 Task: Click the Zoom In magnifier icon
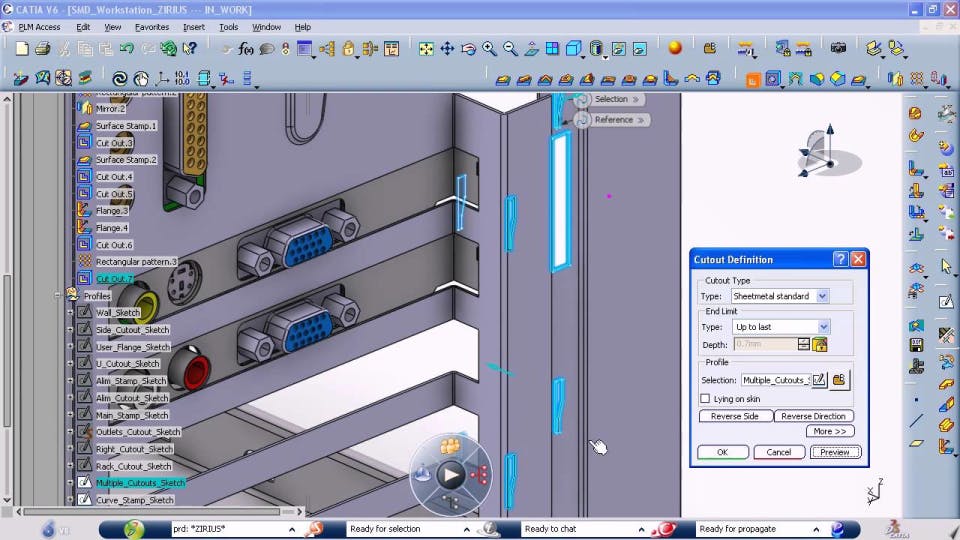tap(490, 48)
